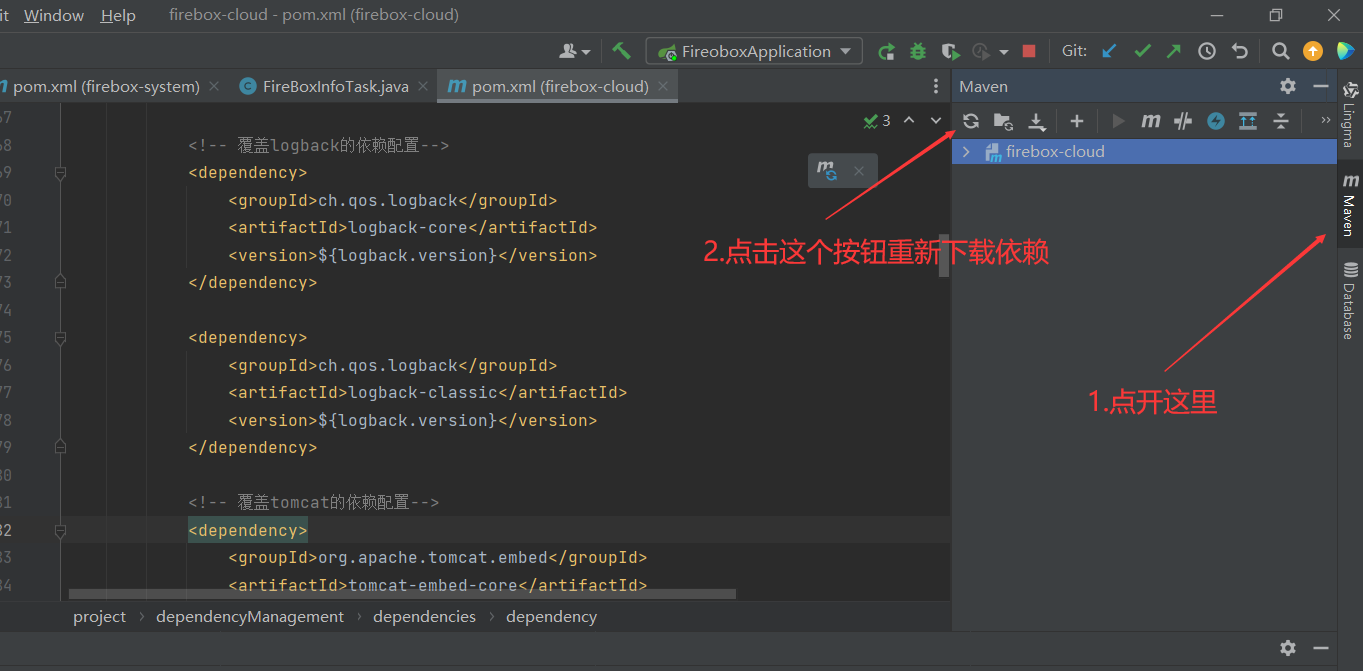Click logback-core closing dependency fold marker

(60, 283)
